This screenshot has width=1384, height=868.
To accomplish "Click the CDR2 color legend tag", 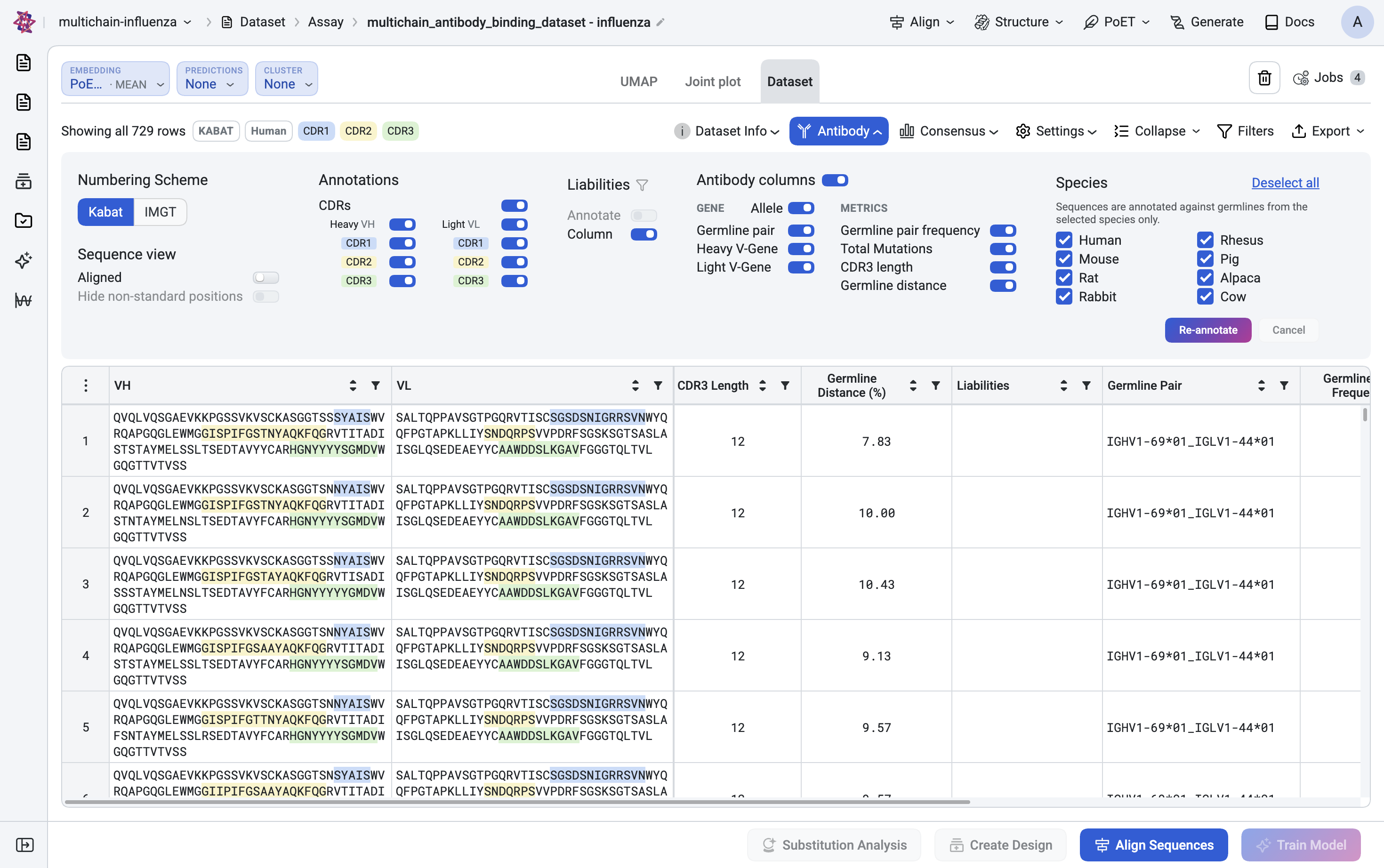I will coord(358,131).
